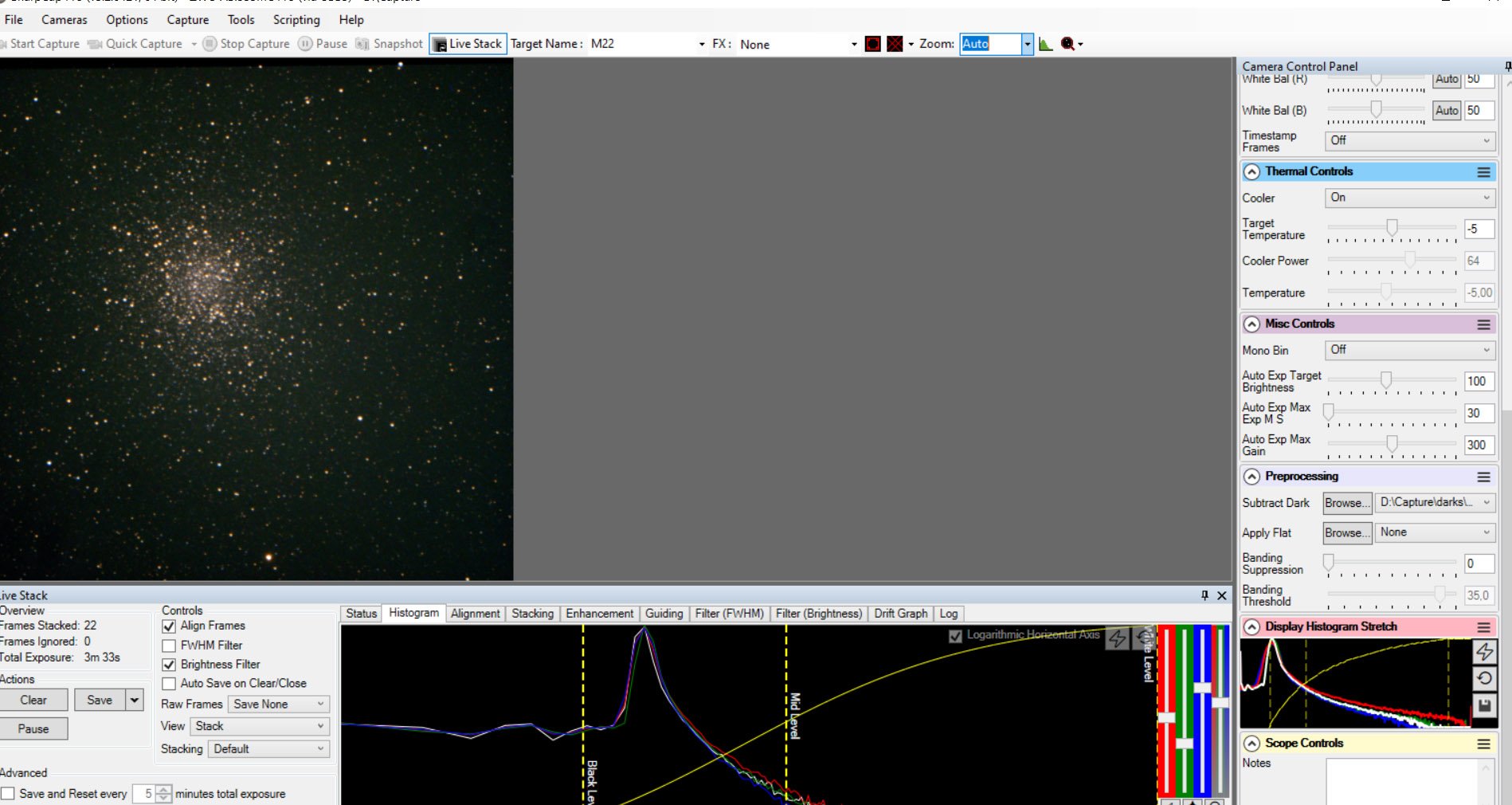
Task: Open the View dropdown set to Stack
Action: click(x=260, y=727)
